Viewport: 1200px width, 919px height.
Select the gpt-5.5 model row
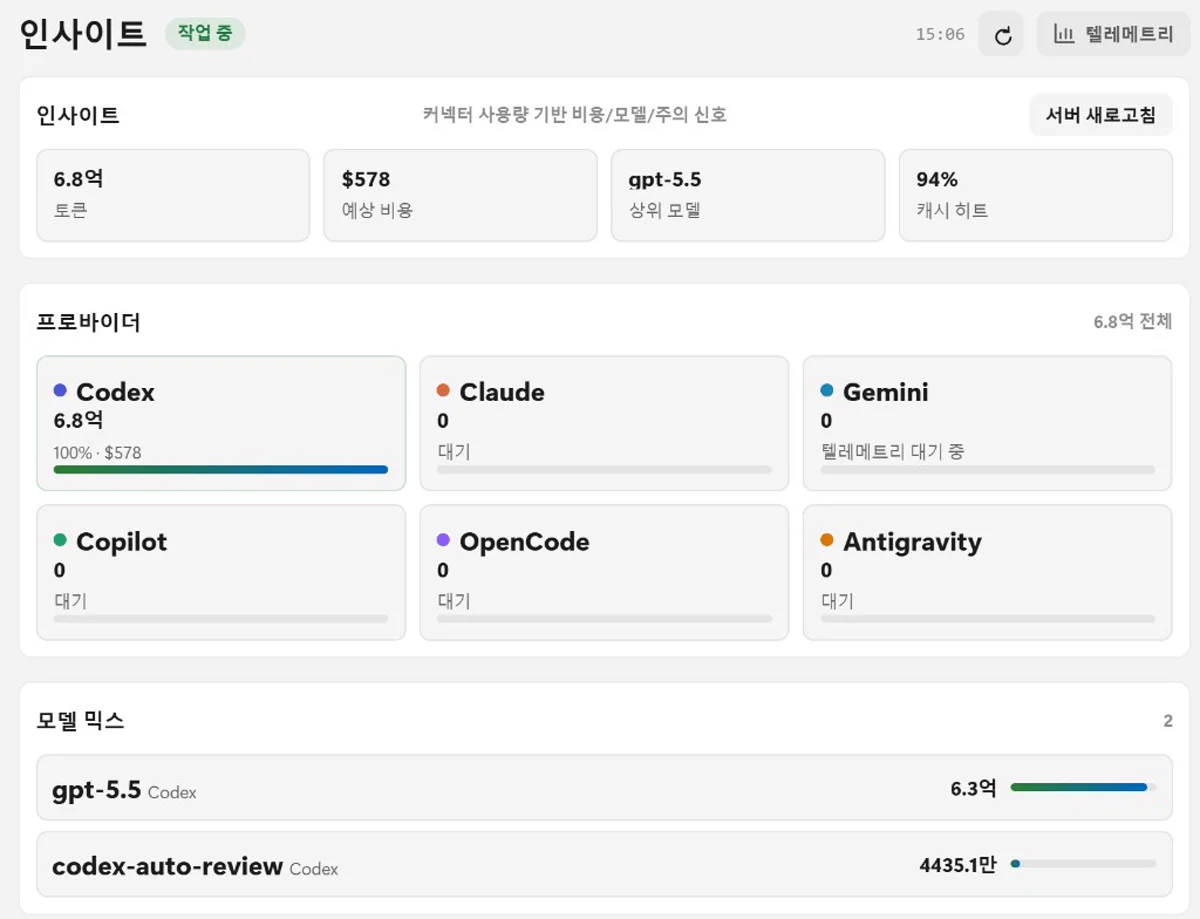pos(605,788)
